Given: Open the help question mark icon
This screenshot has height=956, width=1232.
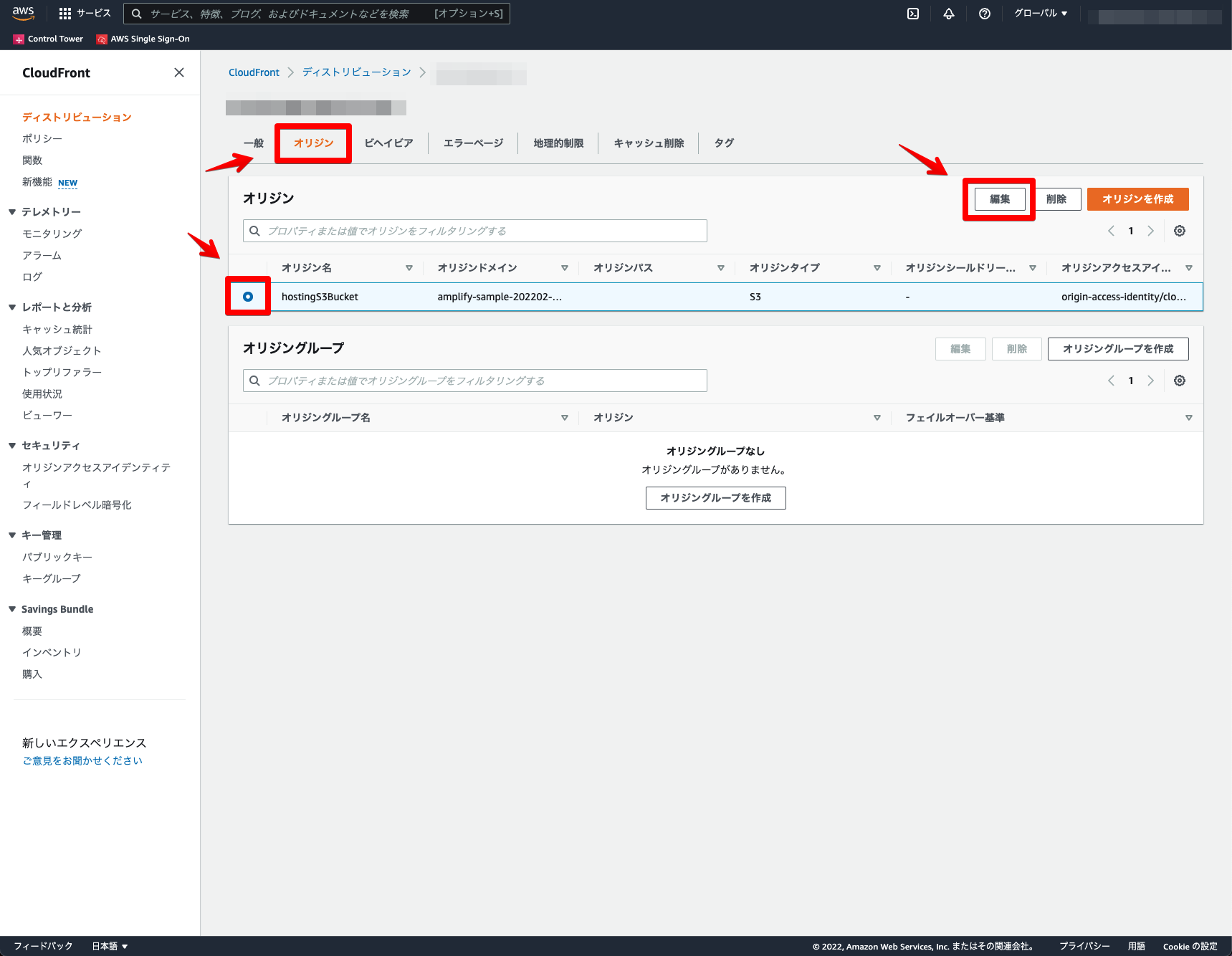Looking at the screenshot, I should click(x=985, y=14).
